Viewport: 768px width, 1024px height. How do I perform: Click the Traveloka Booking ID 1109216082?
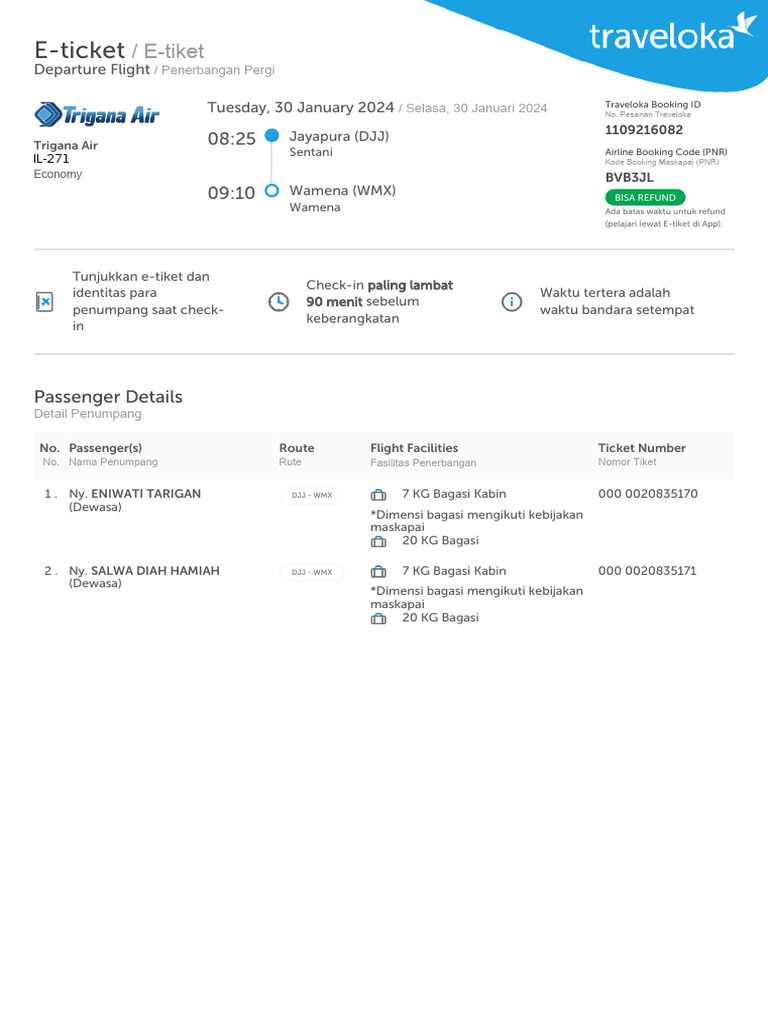tap(644, 130)
